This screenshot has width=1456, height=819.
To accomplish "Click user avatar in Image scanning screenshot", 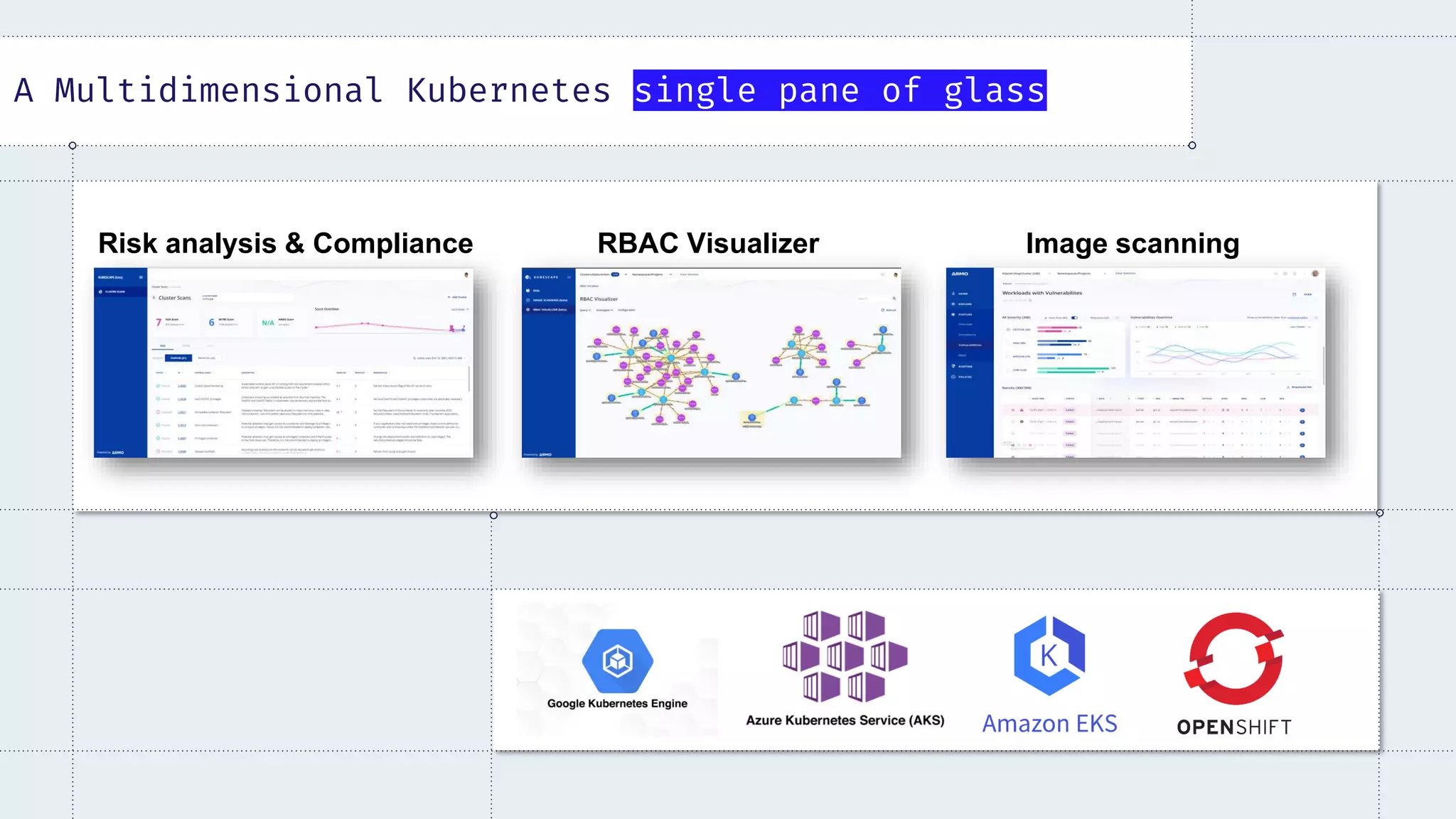I will click(x=1315, y=274).
